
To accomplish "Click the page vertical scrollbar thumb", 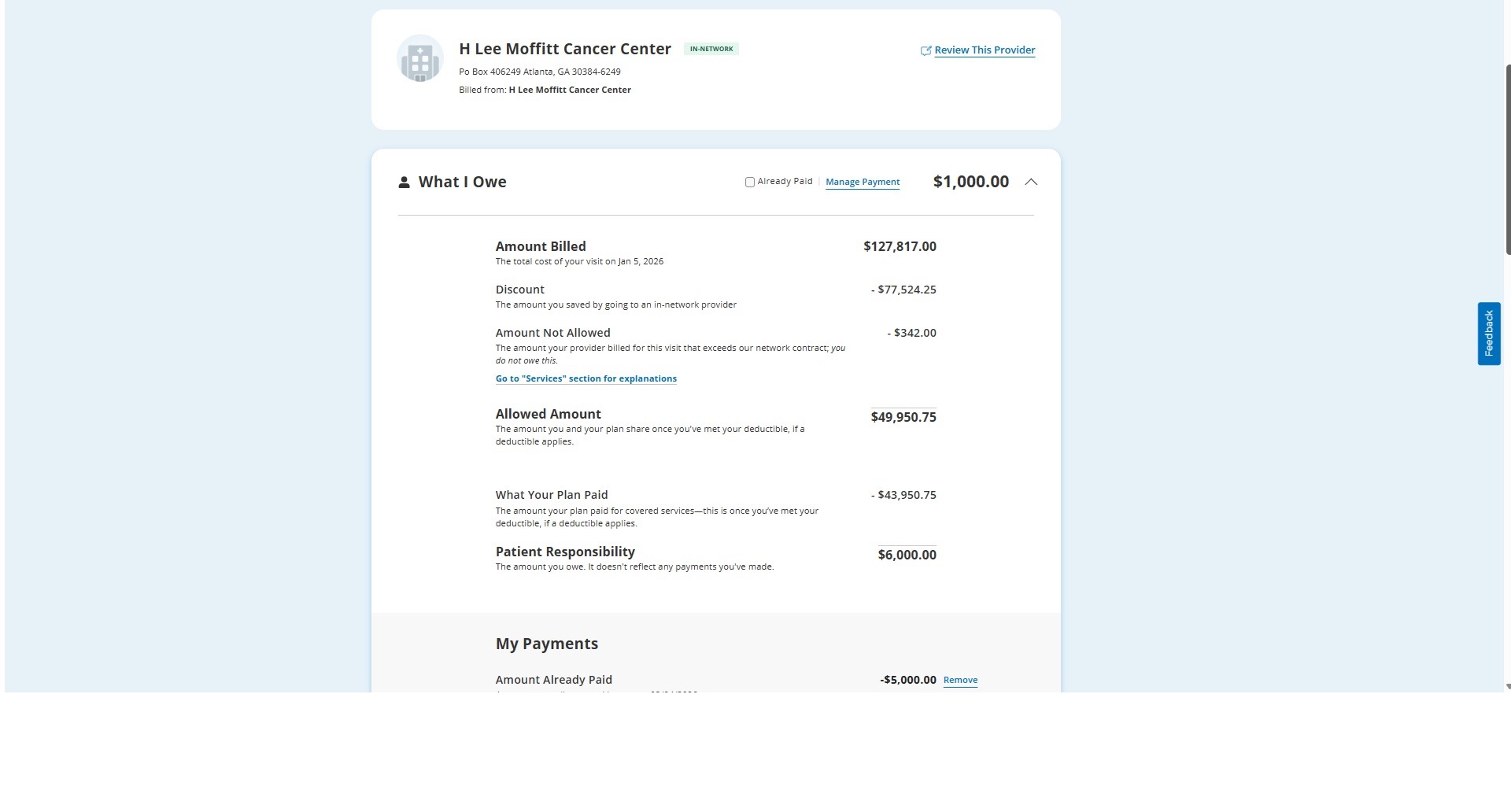I will pos(1508,159).
